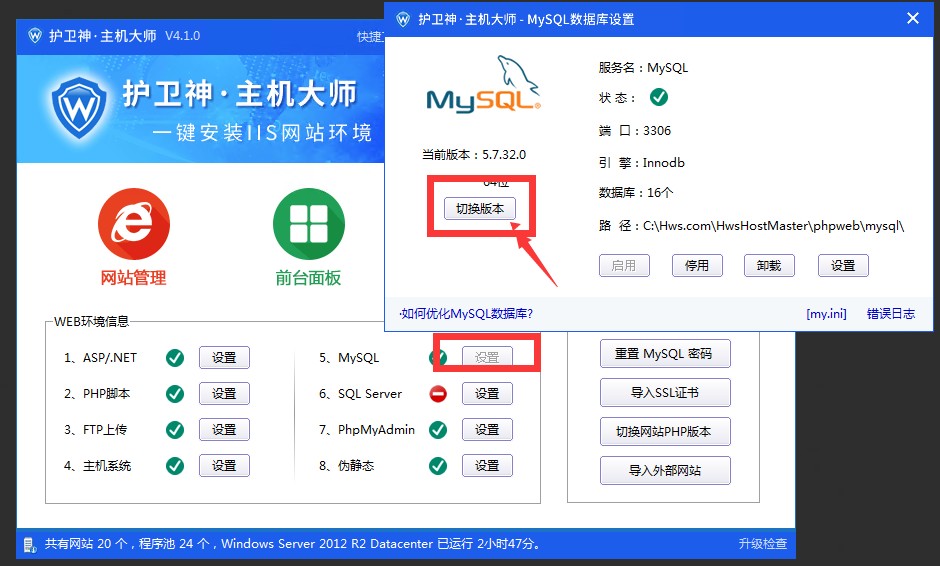The image size is (940, 566).
Task: Close the MySQL数据库设置 dialog
Action: pyautogui.click(x=912, y=19)
